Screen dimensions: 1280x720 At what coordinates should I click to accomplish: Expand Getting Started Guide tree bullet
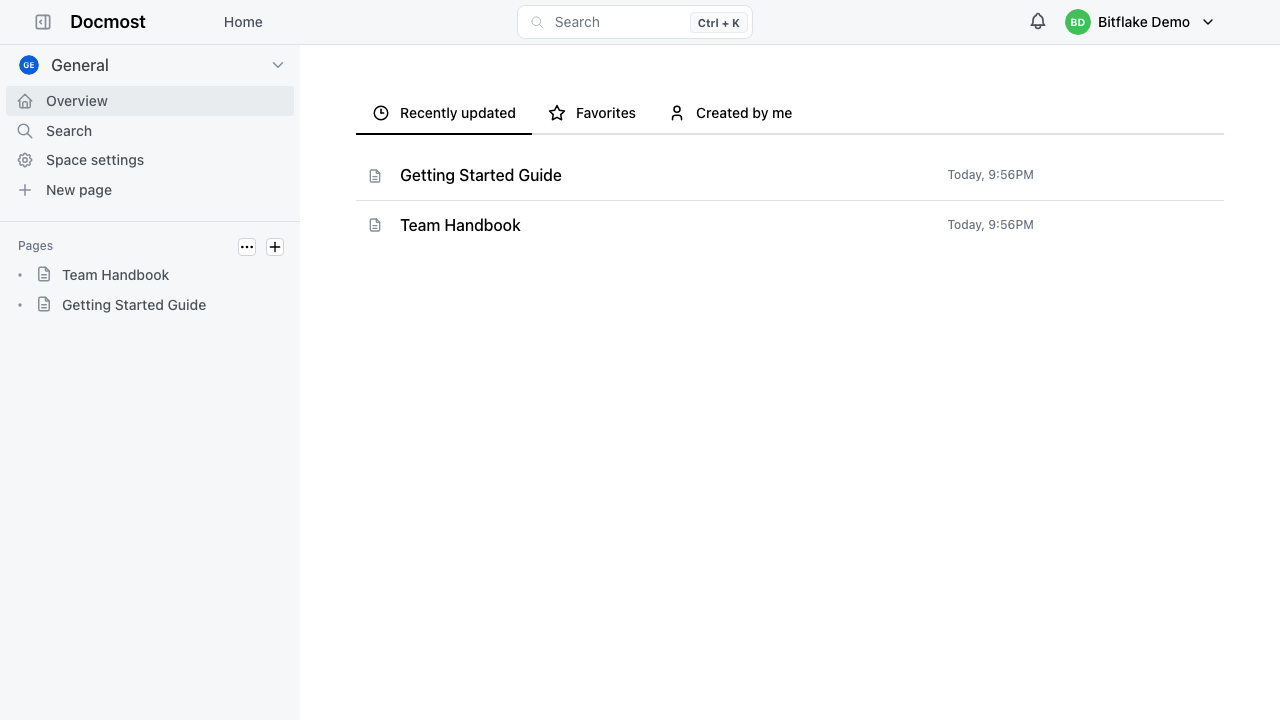[20, 305]
